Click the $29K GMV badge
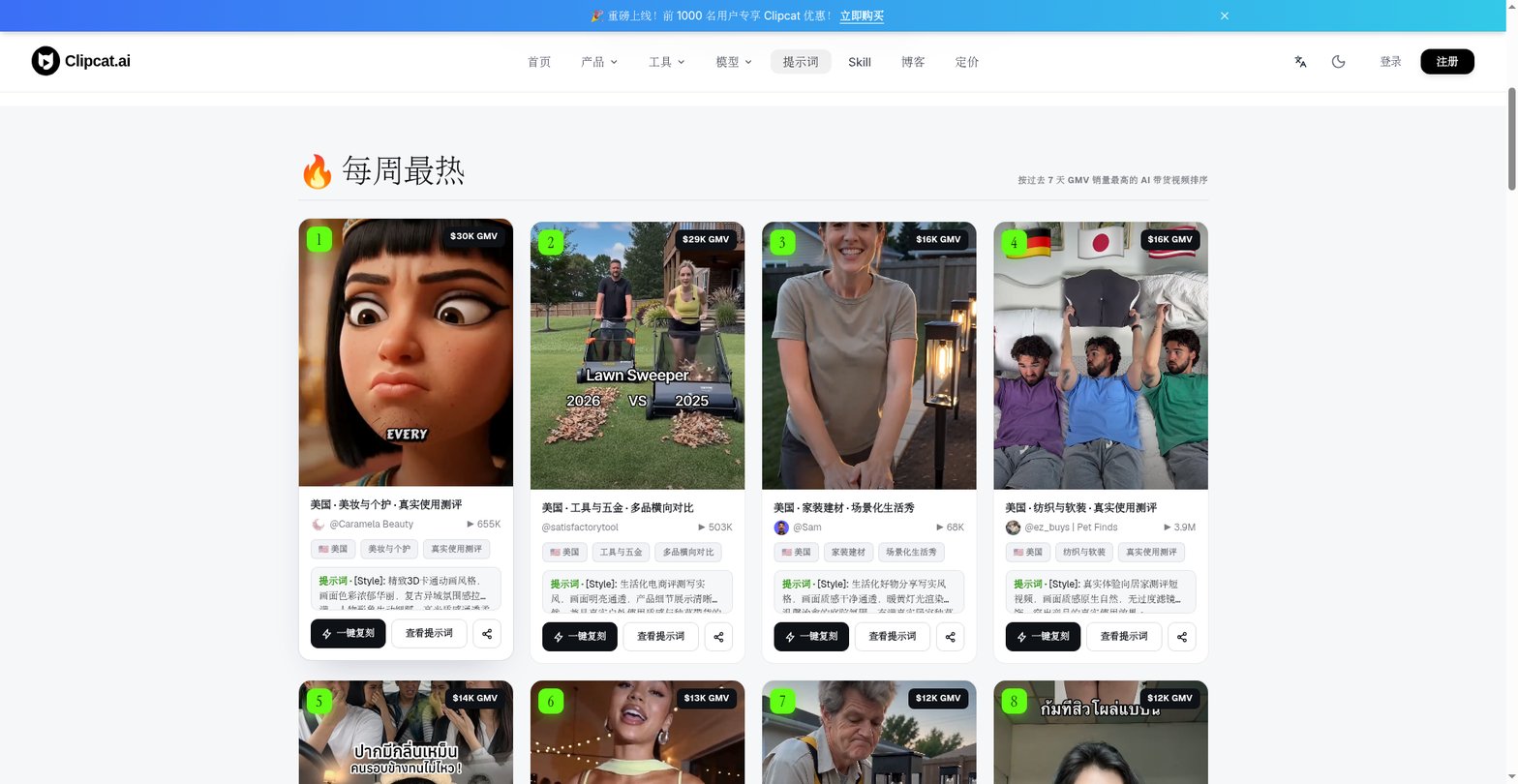The image size is (1518, 784). pos(706,239)
